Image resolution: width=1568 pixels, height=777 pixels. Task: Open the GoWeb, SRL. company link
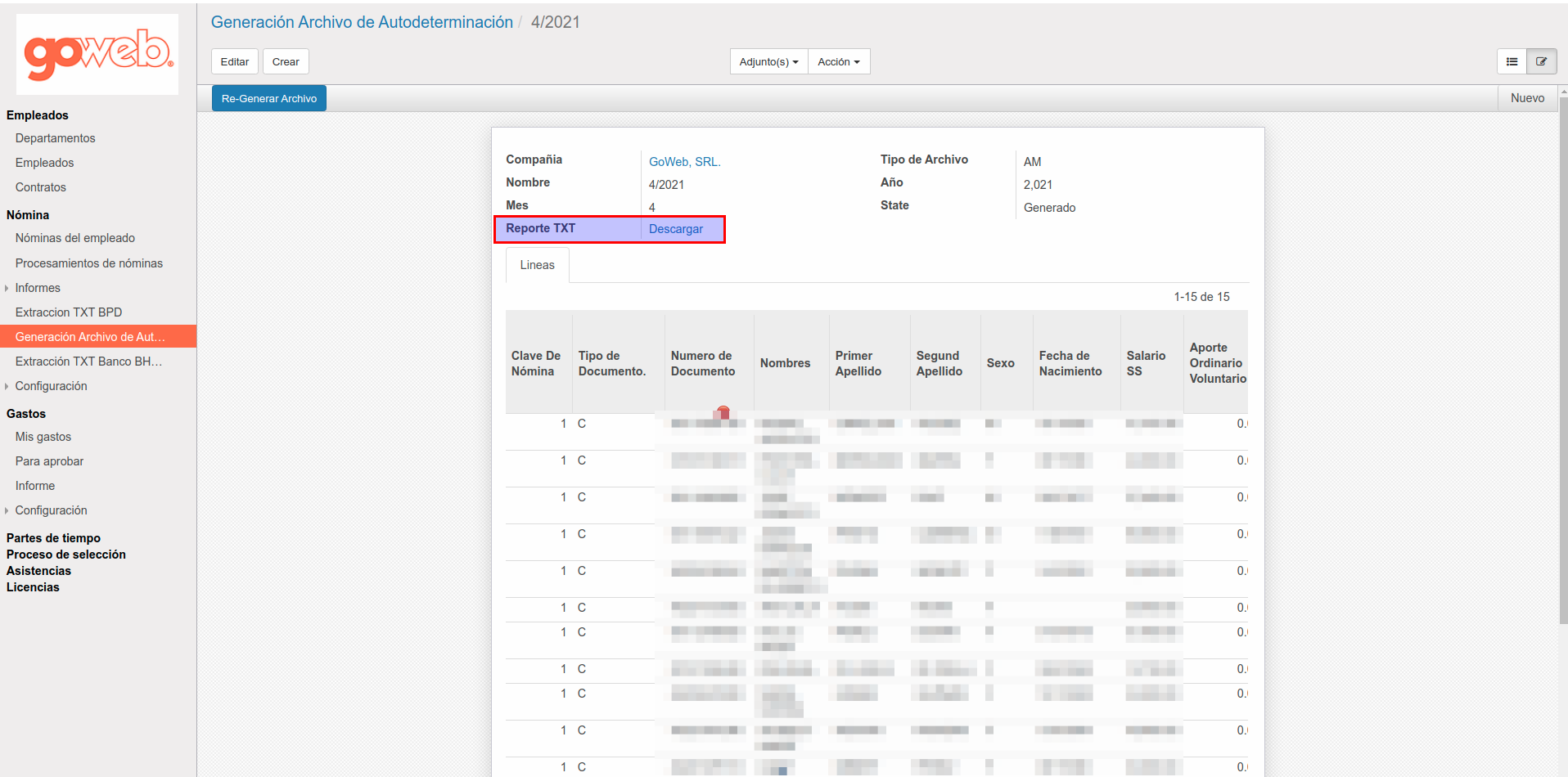[685, 162]
